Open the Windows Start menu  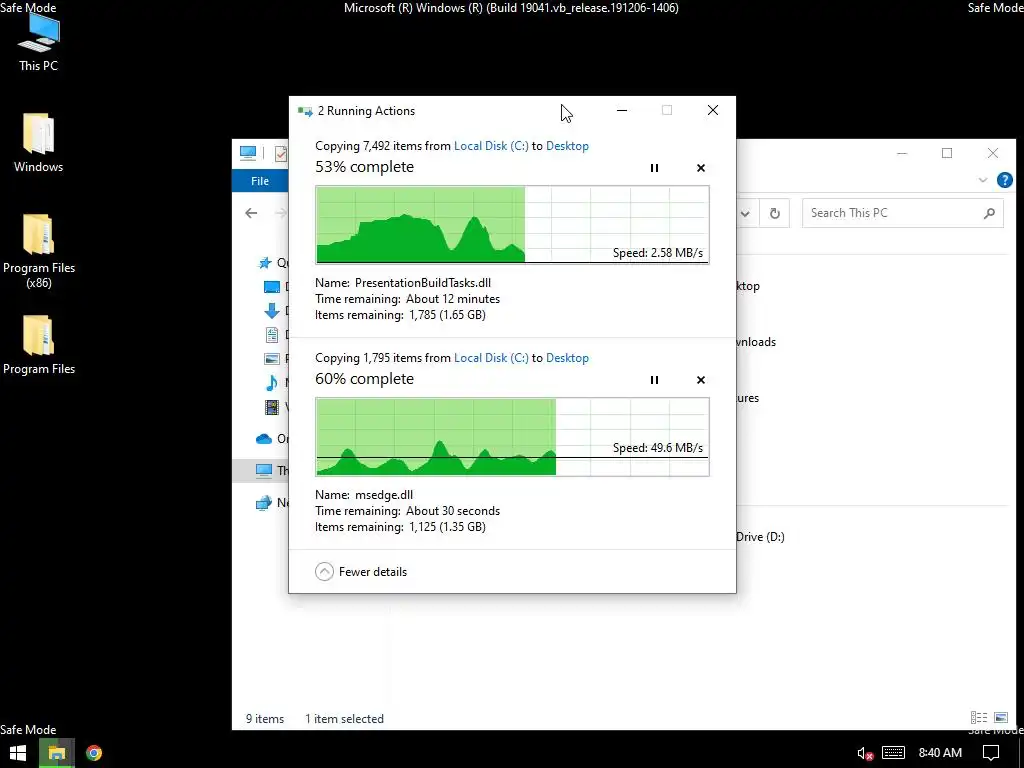(x=18, y=753)
